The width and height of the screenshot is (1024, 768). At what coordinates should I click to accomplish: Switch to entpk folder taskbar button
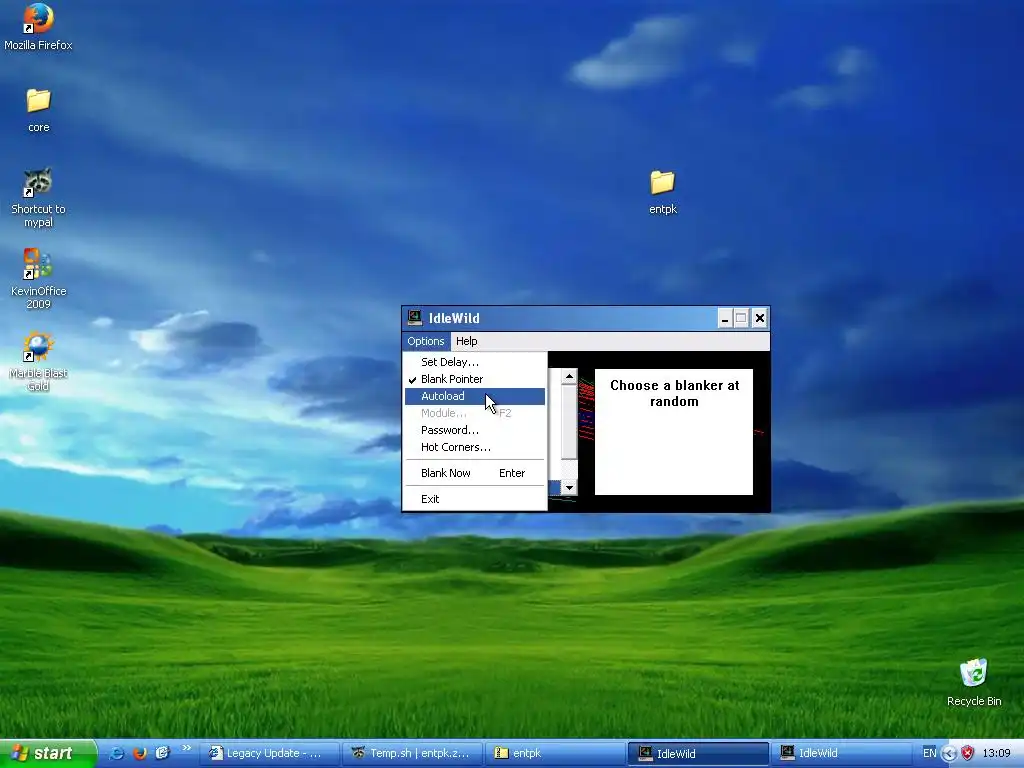click(x=556, y=754)
